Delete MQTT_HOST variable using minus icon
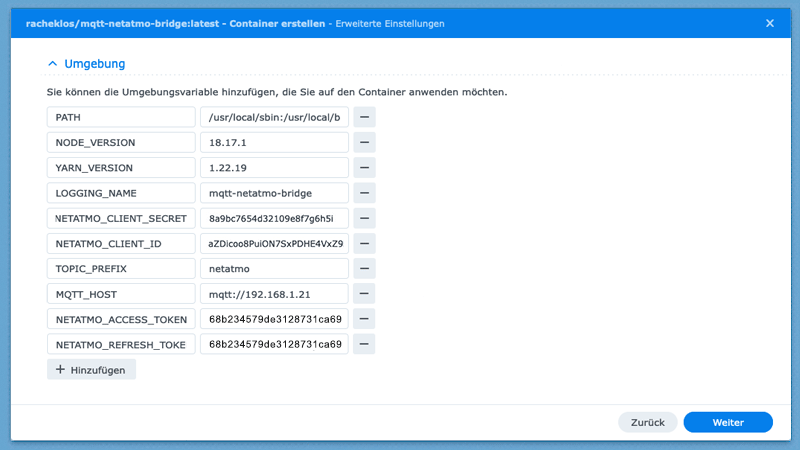This screenshot has width=800, height=450. [364, 294]
